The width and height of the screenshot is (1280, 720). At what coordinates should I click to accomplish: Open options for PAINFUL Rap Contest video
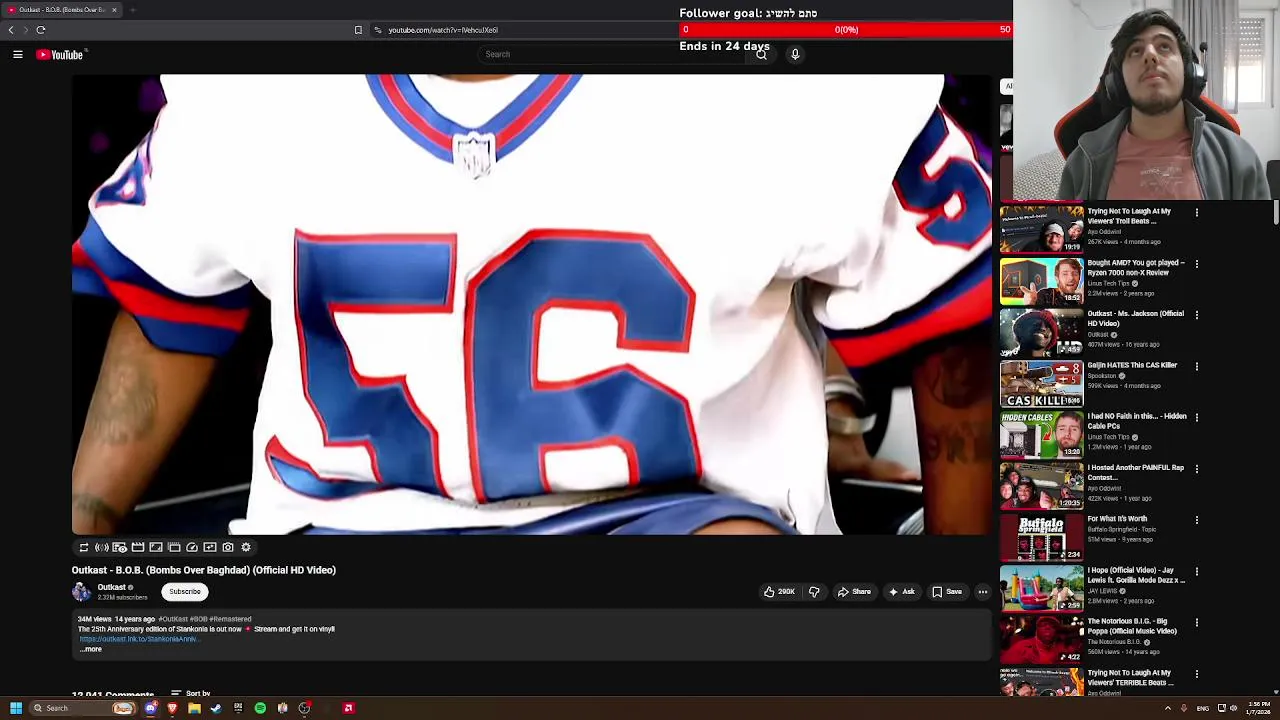point(1196,469)
